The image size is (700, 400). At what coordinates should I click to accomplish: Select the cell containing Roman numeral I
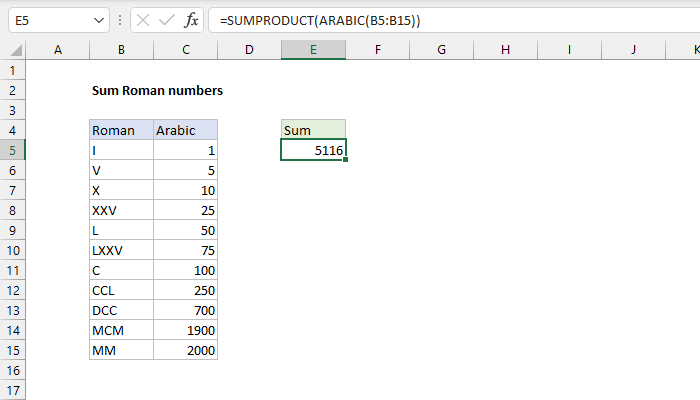(x=121, y=150)
